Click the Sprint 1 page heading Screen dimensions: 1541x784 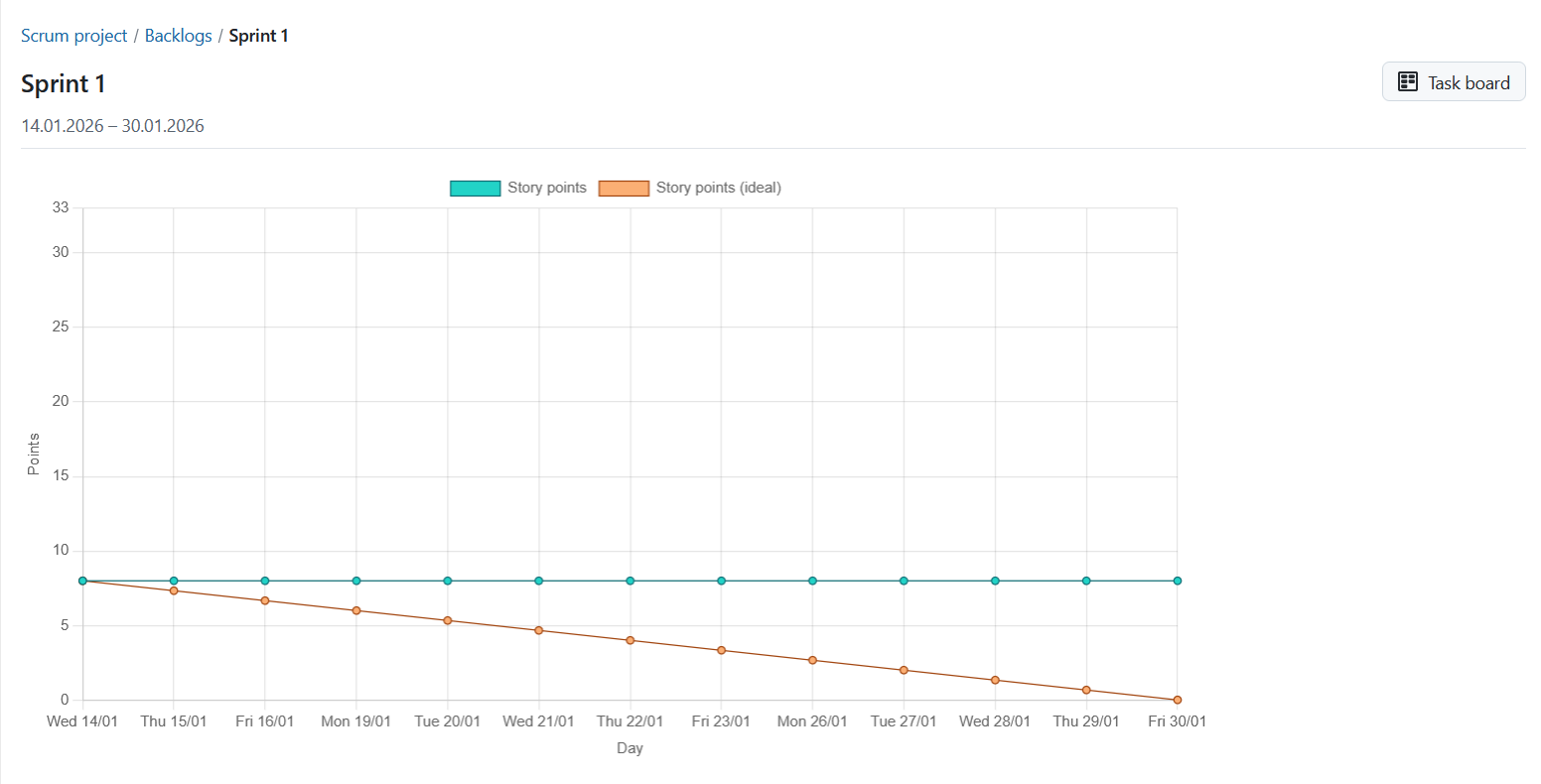pos(63,83)
